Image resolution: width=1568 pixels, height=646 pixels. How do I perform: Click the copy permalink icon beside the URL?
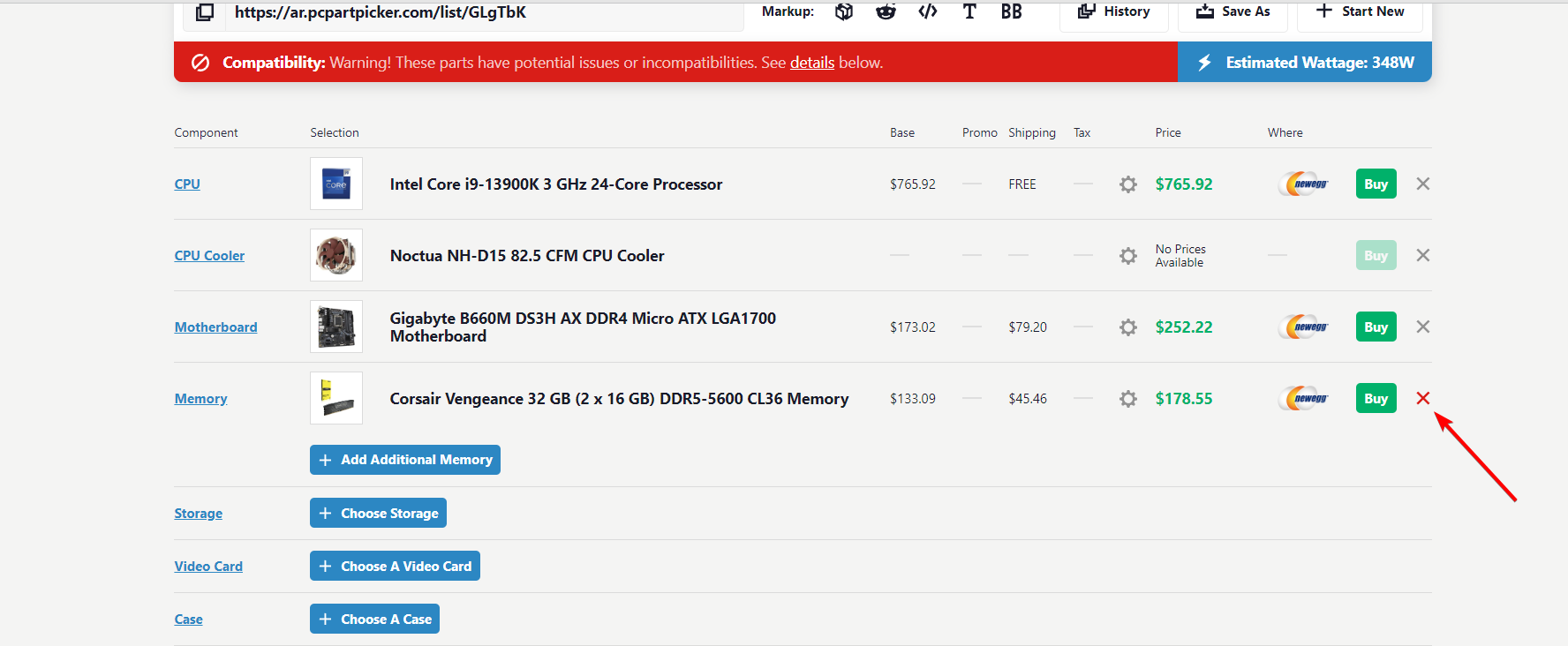pos(205,12)
